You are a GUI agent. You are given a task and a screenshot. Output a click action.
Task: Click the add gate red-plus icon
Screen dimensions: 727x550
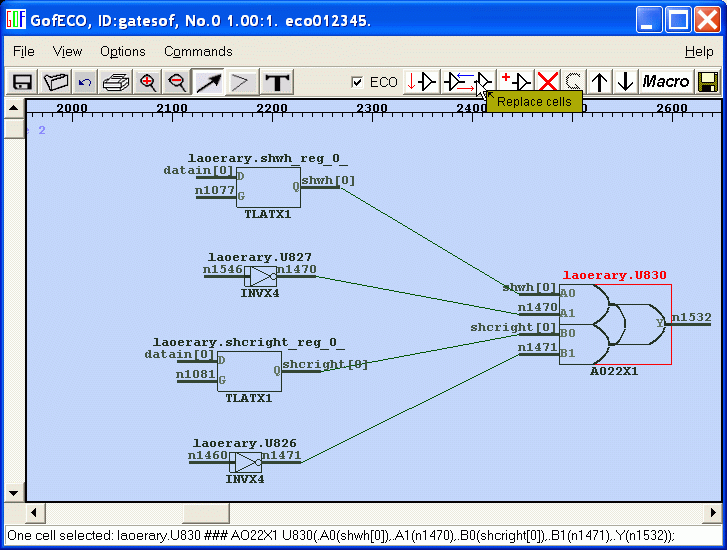pyautogui.click(x=517, y=82)
